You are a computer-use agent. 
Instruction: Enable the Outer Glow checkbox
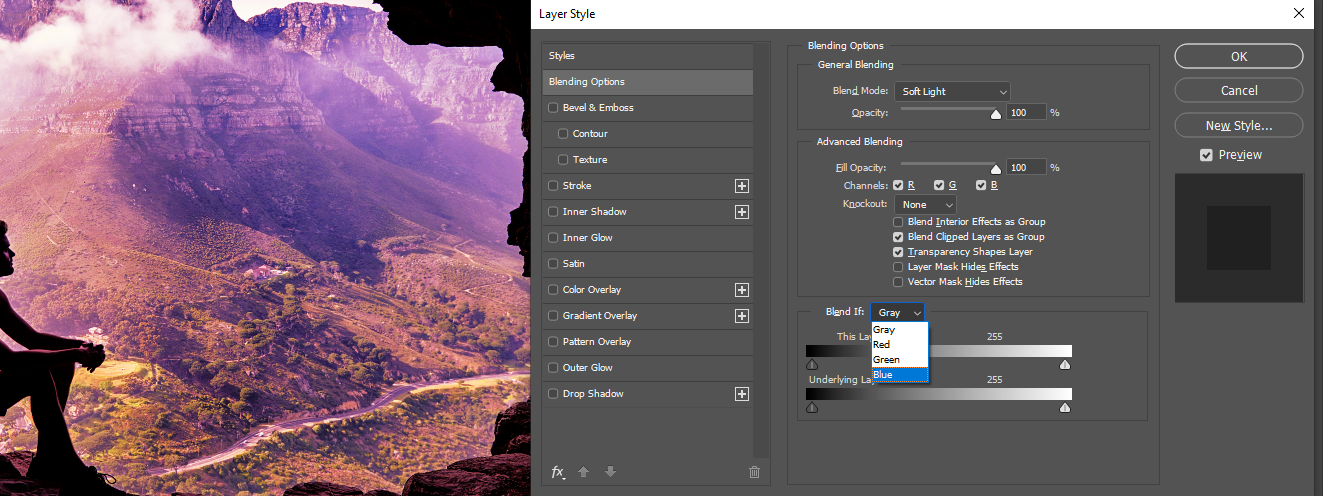pyautogui.click(x=553, y=368)
